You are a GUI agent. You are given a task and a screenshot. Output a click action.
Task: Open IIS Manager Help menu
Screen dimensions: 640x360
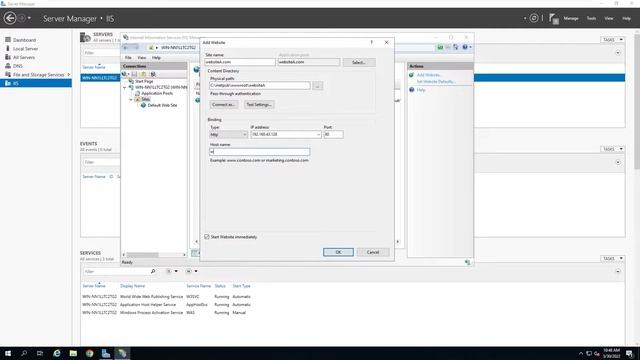click(156, 58)
